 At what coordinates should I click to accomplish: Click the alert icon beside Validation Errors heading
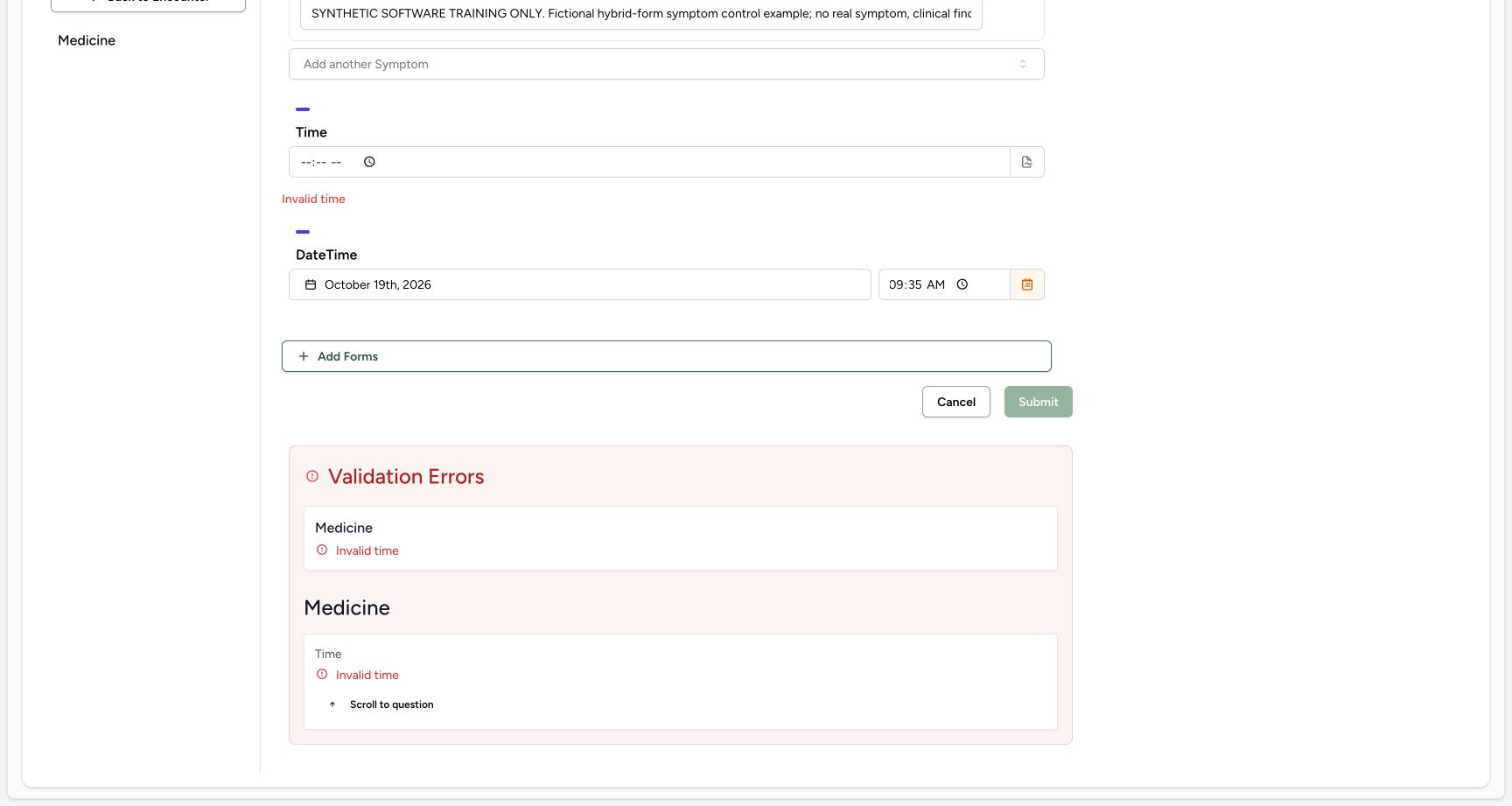tap(312, 476)
